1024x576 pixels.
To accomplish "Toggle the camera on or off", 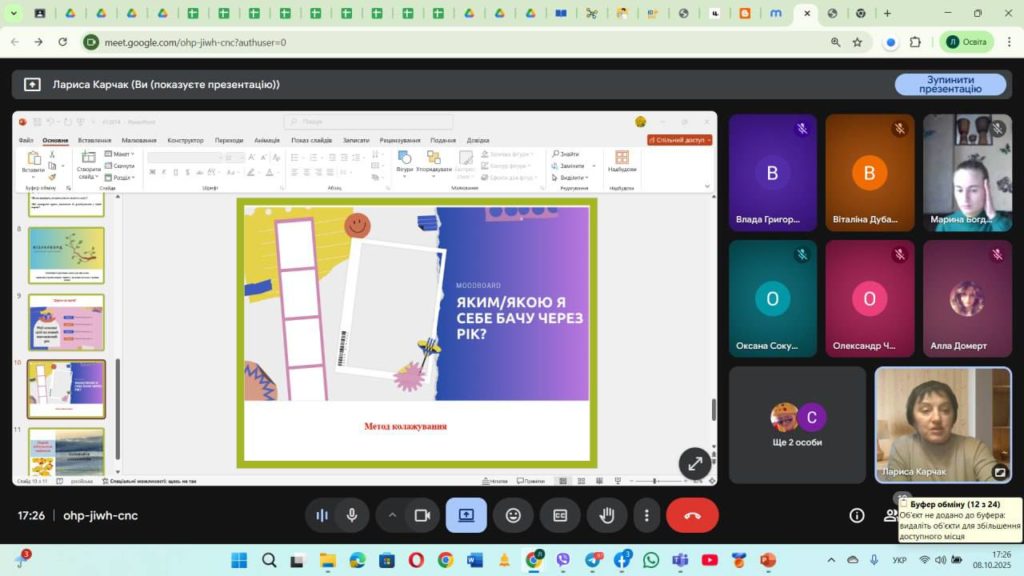I will [x=422, y=515].
